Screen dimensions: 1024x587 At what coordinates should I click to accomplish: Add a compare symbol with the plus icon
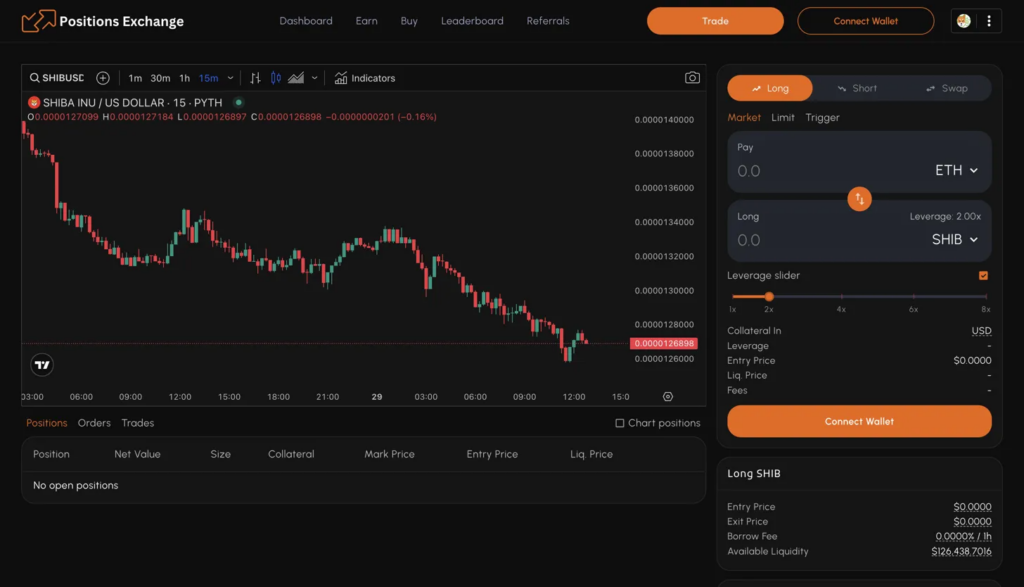[103, 78]
